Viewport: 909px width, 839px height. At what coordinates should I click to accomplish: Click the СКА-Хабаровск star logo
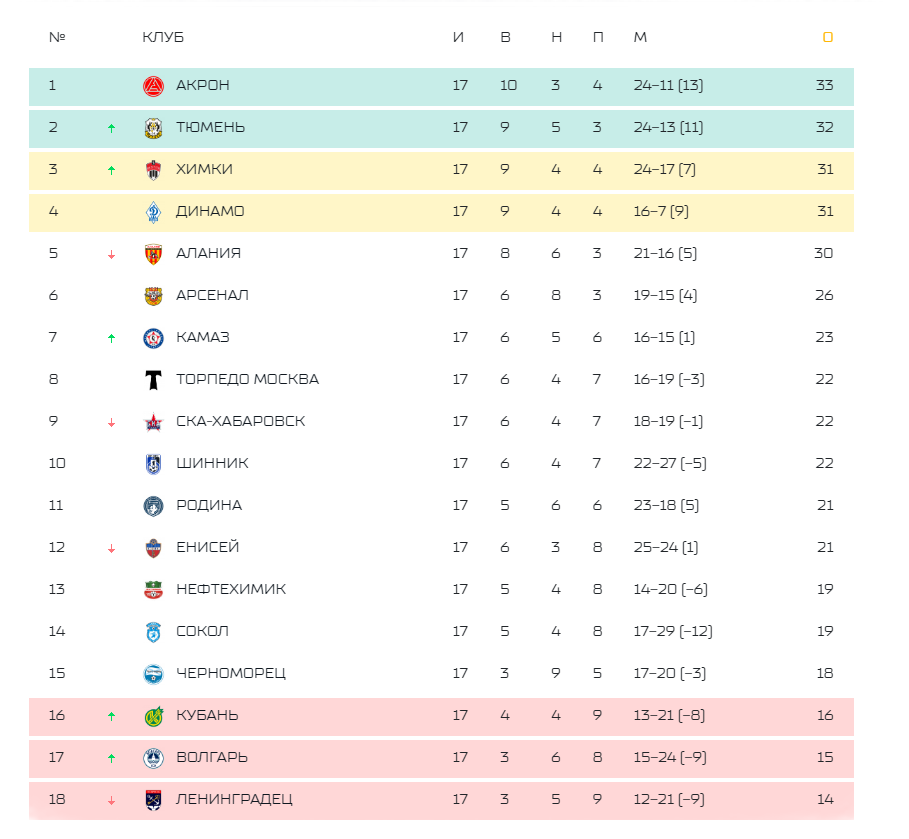click(x=154, y=422)
